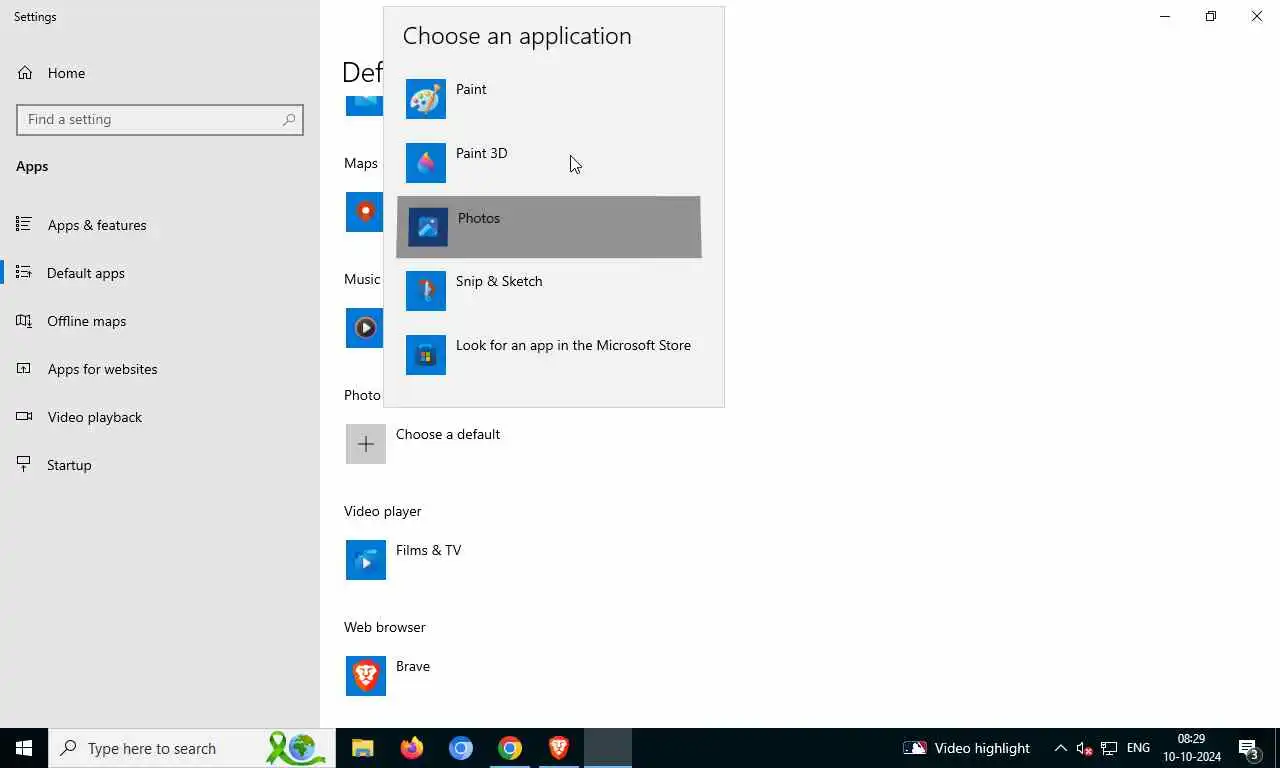Click Choose a default text
The width and height of the screenshot is (1280, 768).
click(x=448, y=434)
